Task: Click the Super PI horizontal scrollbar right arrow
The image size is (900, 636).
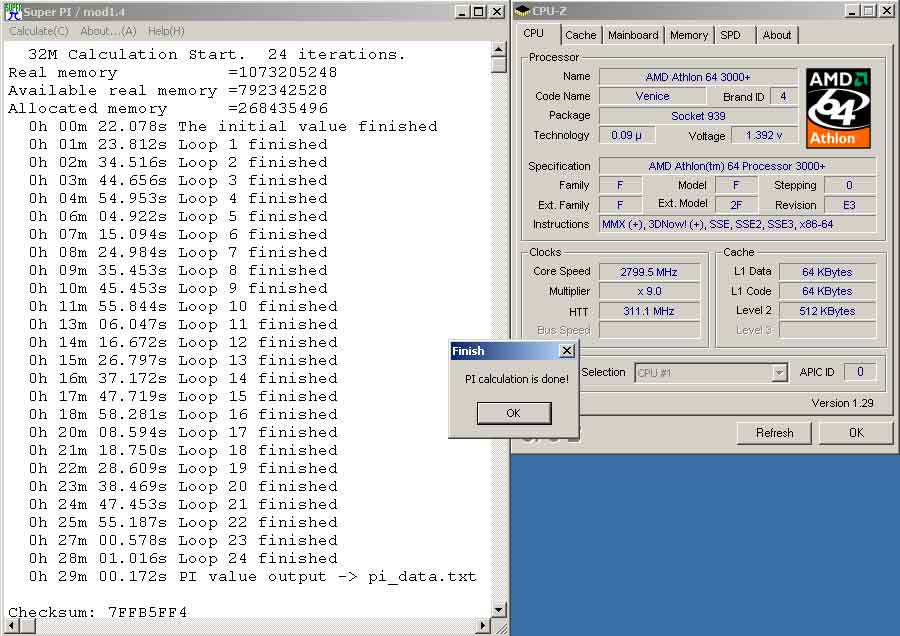Action: click(483, 626)
